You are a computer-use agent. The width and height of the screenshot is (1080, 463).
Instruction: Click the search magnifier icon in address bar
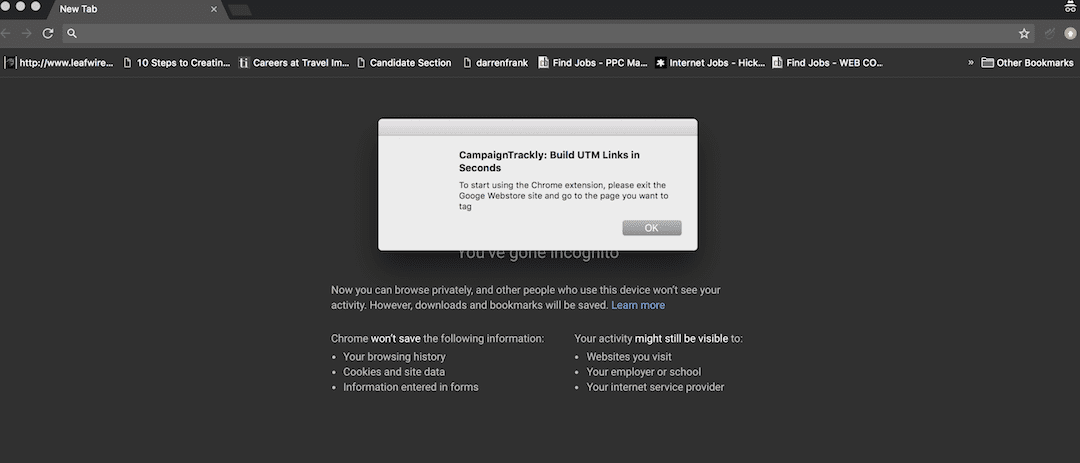[72, 33]
